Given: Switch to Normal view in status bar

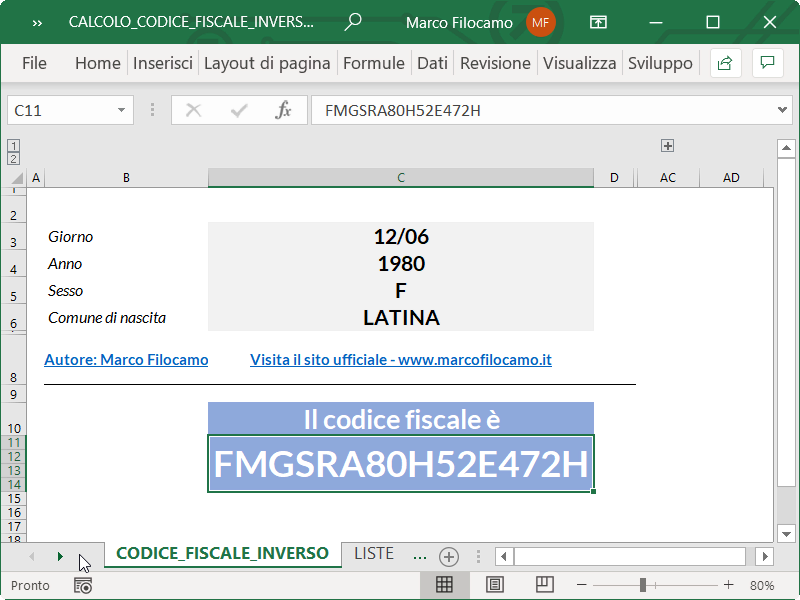Looking at the screenshot, I should click(444, 585).
